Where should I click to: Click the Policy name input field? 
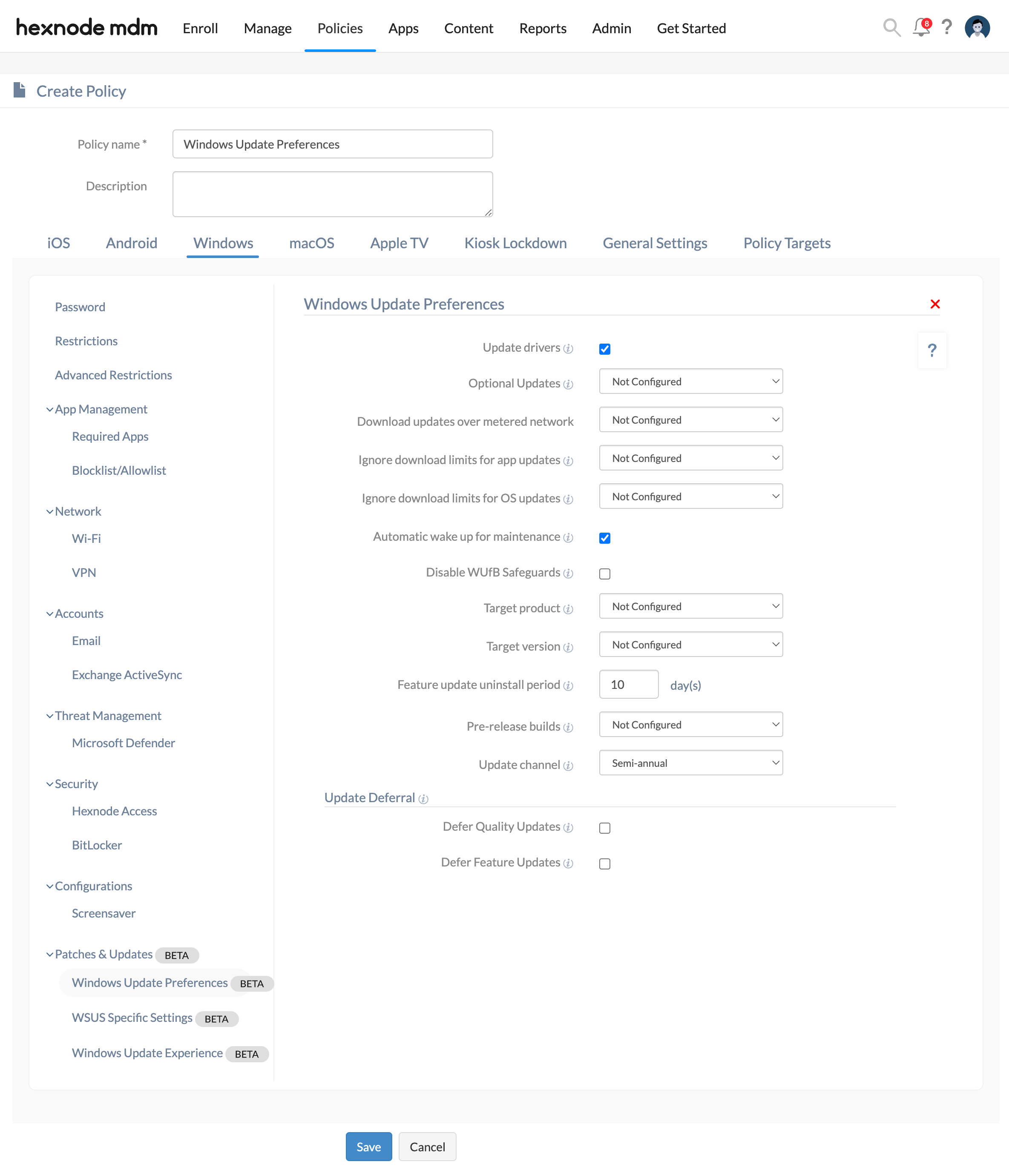pyautogui.click(x=332, y=143)
